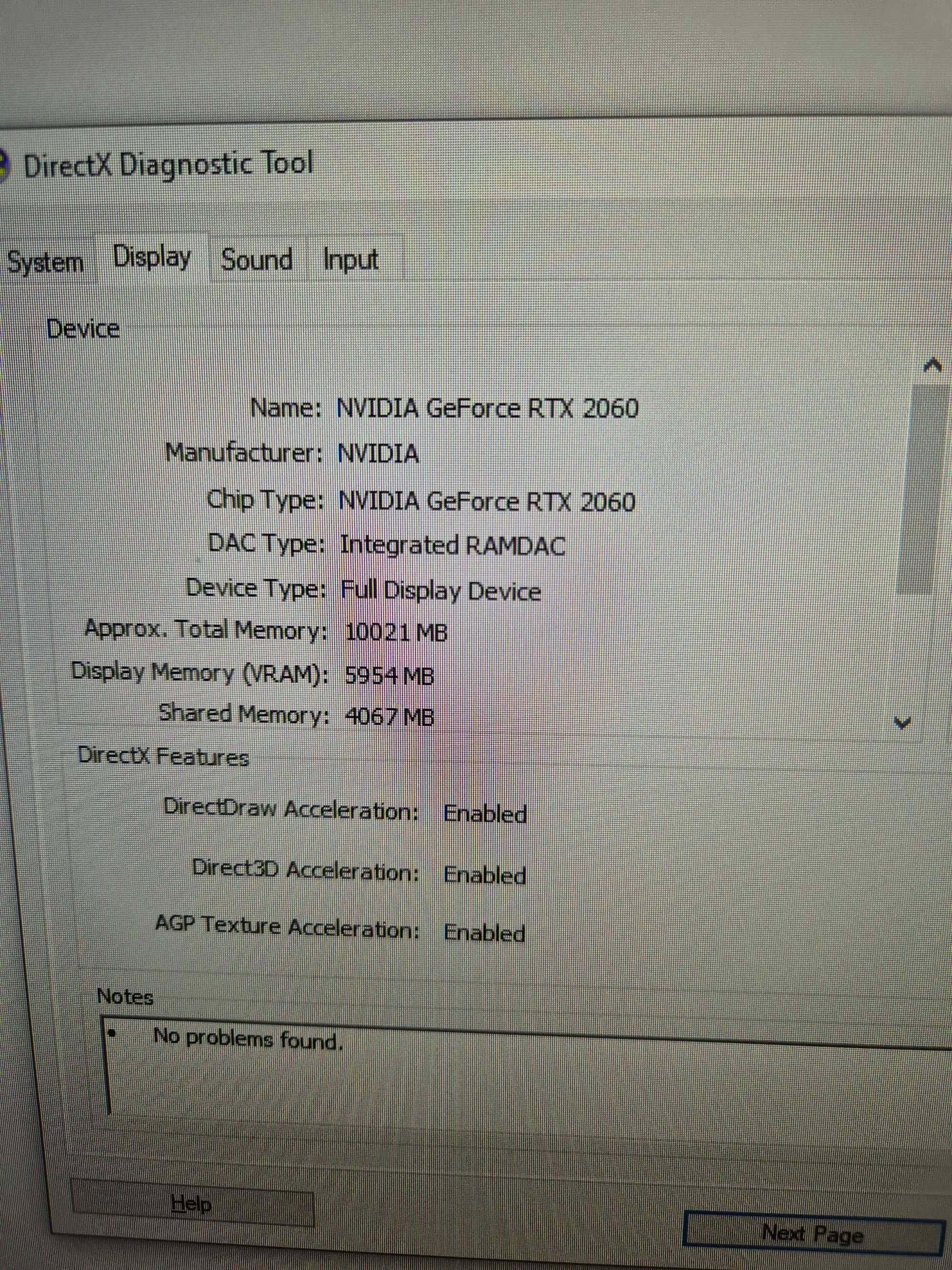Click the Device list scroll-up arrow
952x1270 pixels.
pos(933,365)
